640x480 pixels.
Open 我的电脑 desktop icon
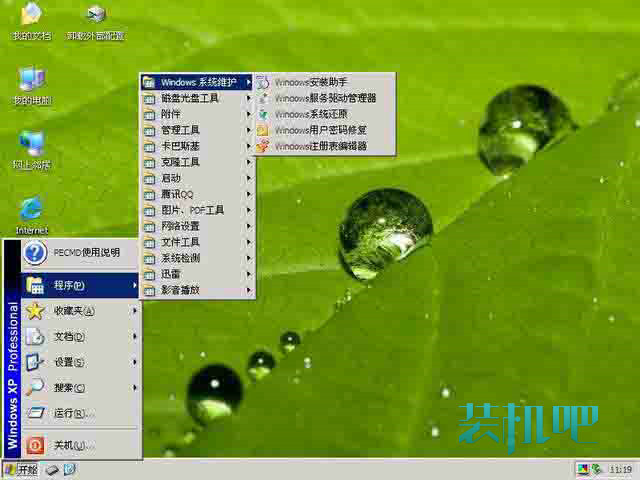coord(31,81)
